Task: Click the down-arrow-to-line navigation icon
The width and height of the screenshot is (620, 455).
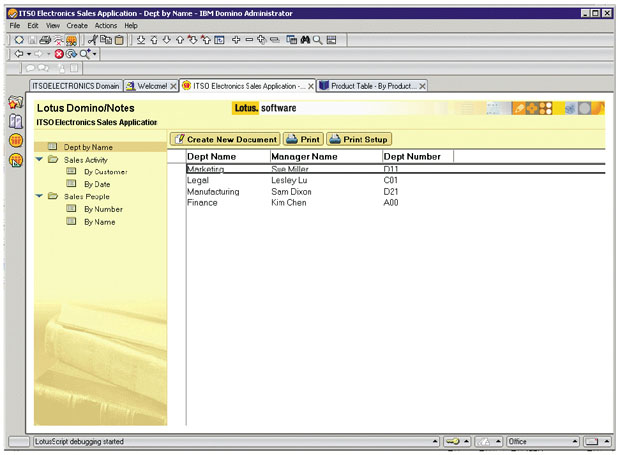Action: tap(141, 40)
